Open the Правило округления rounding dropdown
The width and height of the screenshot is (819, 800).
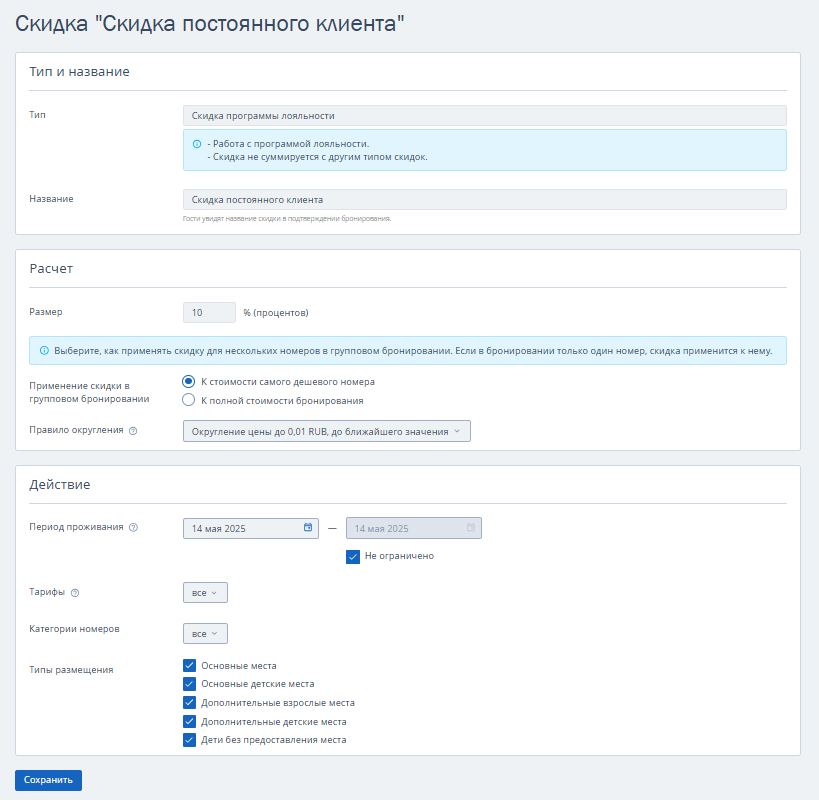[326, 431]
